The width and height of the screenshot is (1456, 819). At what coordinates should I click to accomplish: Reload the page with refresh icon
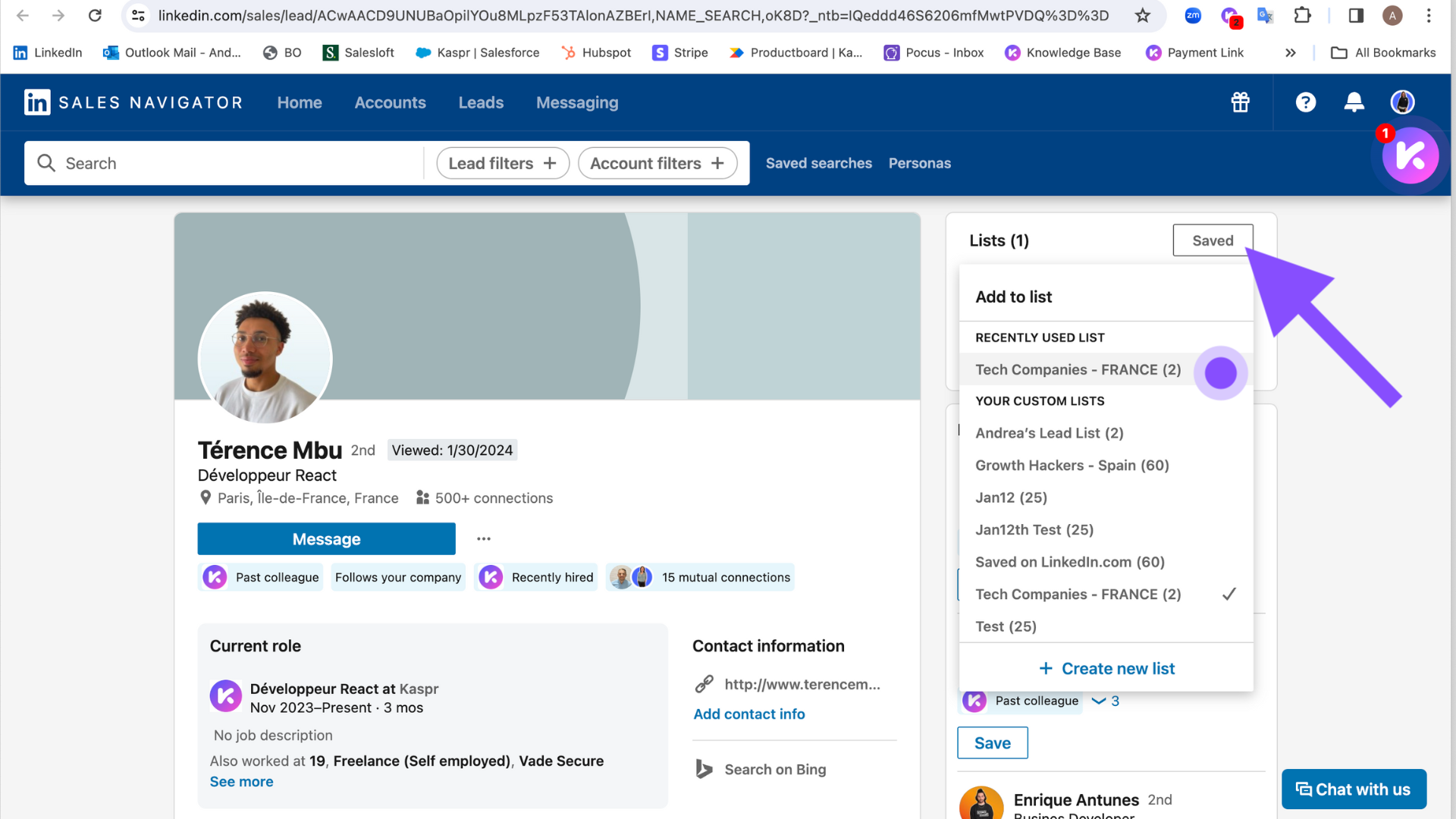[95, 15]
